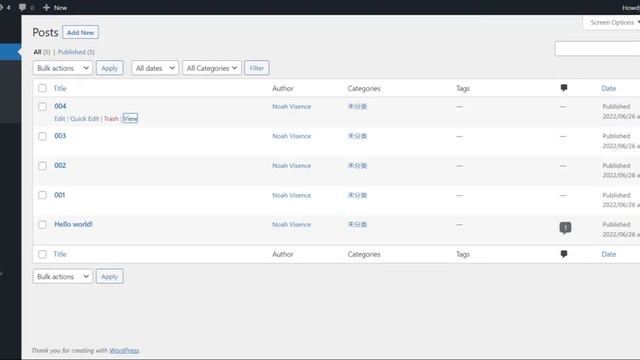640x360 pixels.
Task: Click author Noah Visence in 002 row
Action: pos(291,166)
